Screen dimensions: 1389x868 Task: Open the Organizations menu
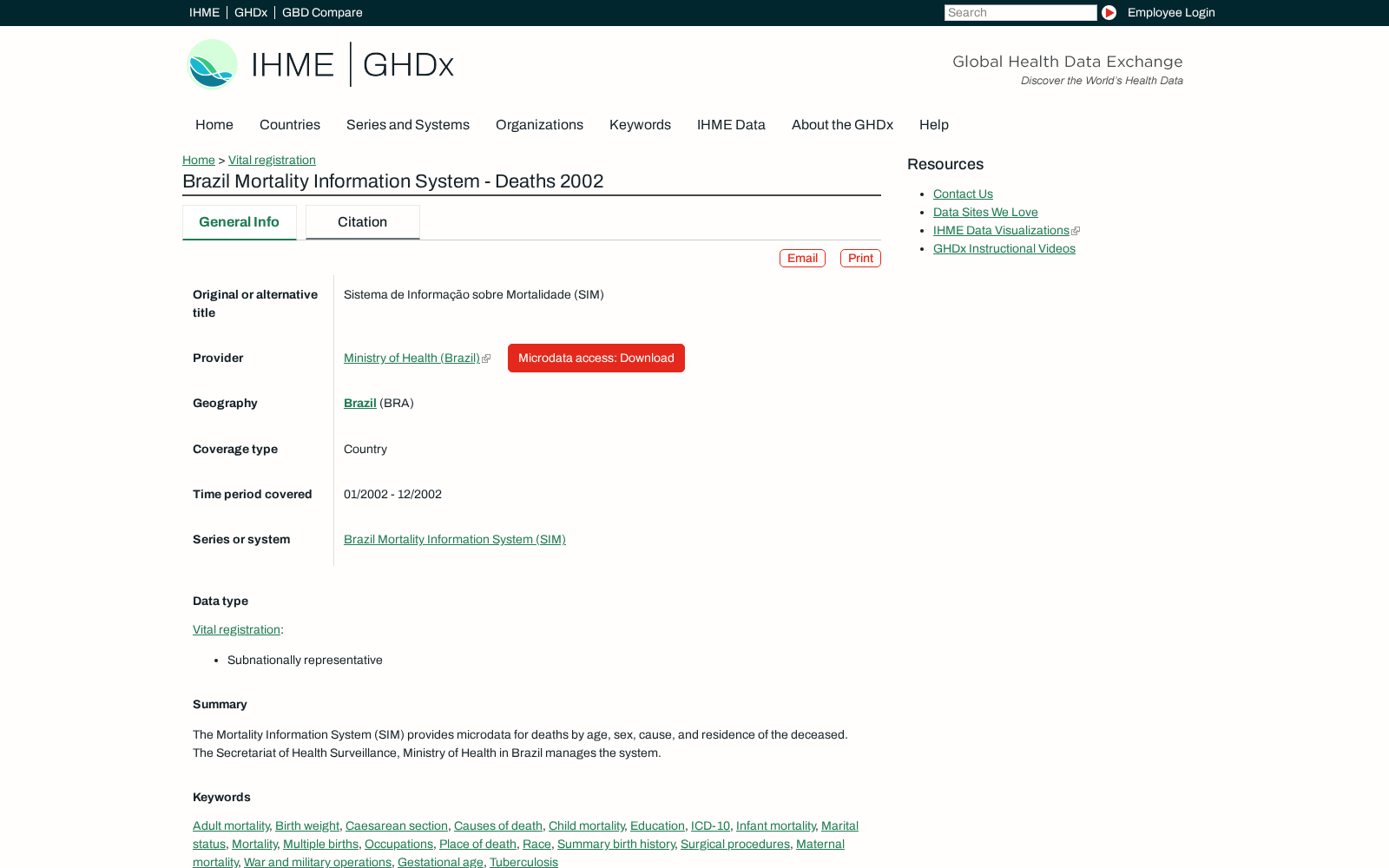point(539,125)
